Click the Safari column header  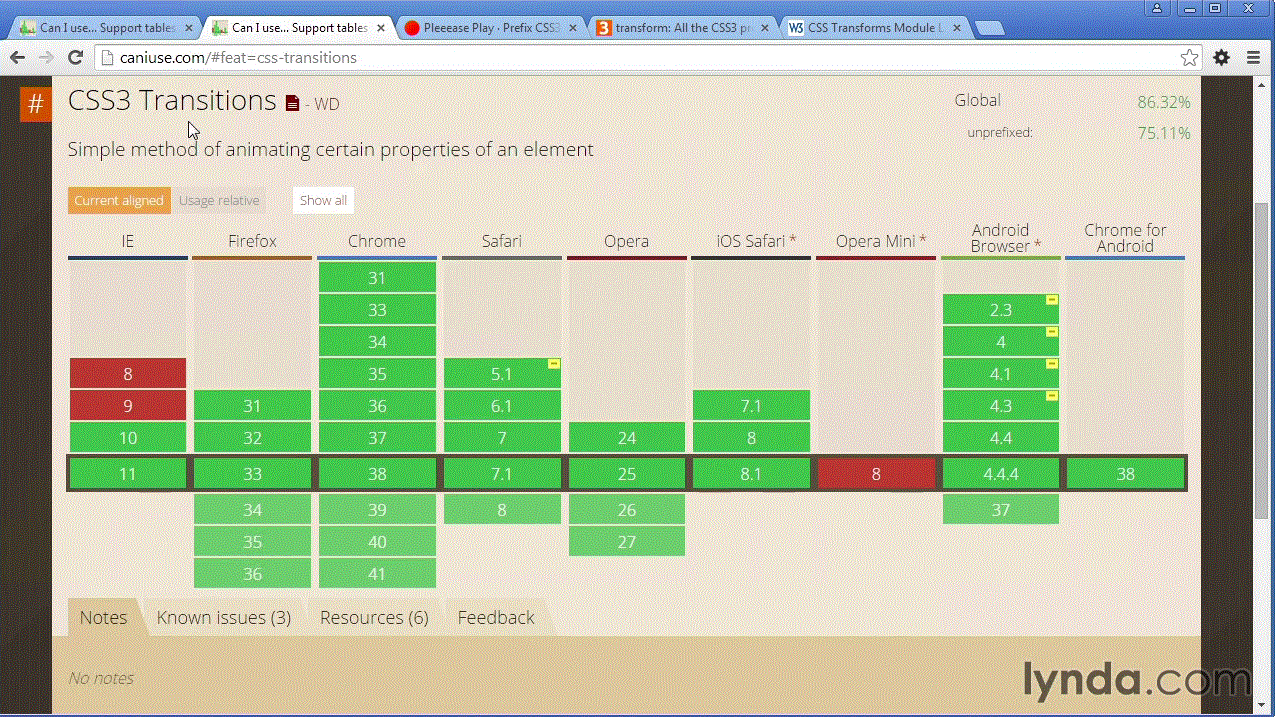502,241
